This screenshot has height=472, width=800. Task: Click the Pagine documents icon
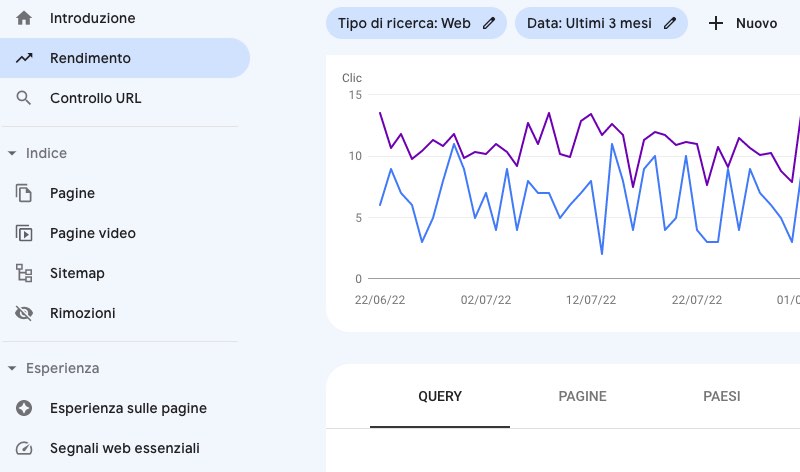coord(25,193)
